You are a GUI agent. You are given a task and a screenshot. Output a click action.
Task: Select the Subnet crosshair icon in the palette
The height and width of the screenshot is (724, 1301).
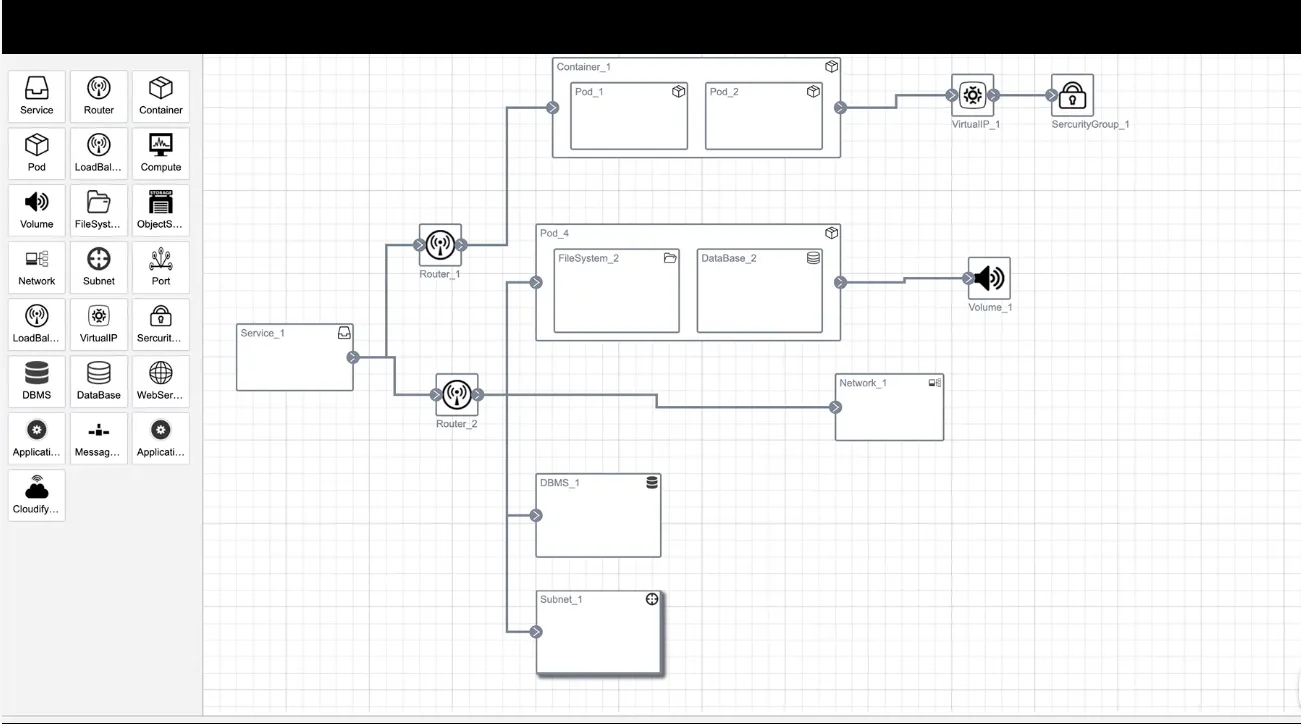click(x=99, y=268)
